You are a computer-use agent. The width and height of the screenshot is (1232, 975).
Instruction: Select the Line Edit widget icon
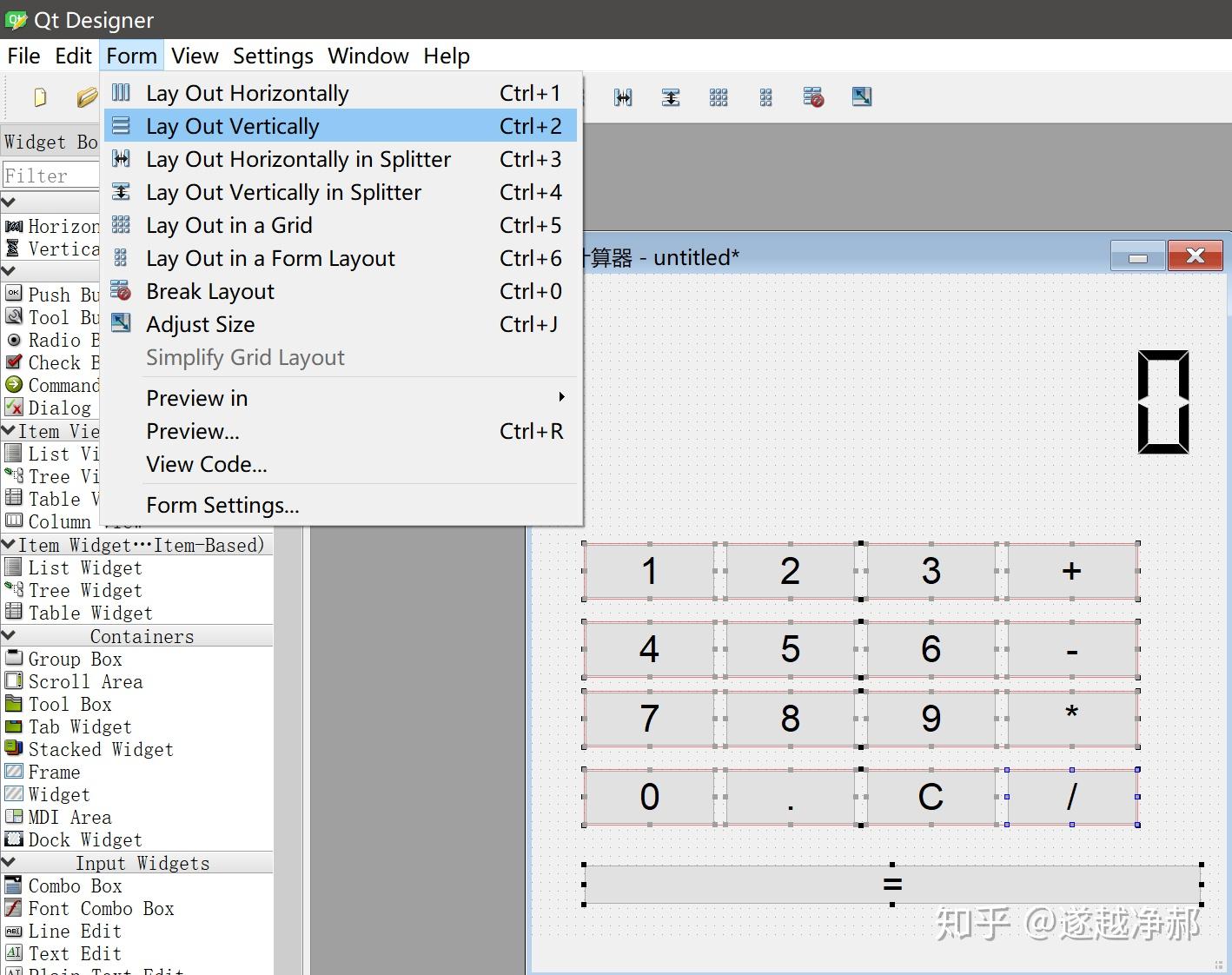coord(14,931)
